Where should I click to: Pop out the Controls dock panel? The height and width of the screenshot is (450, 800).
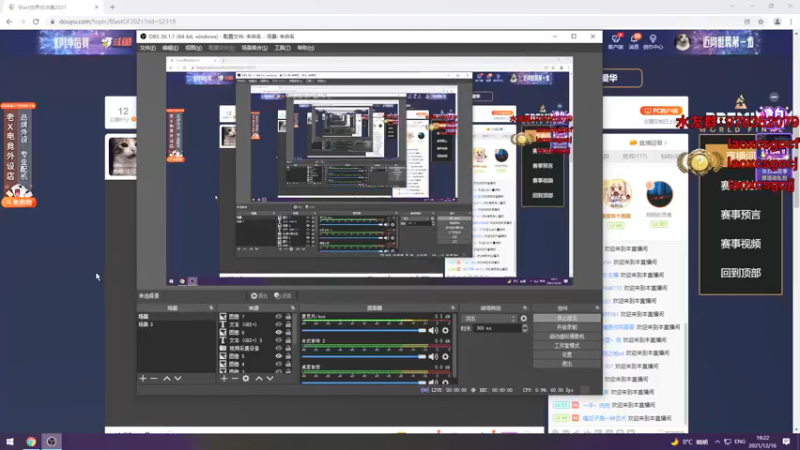[x=597, y=308]
